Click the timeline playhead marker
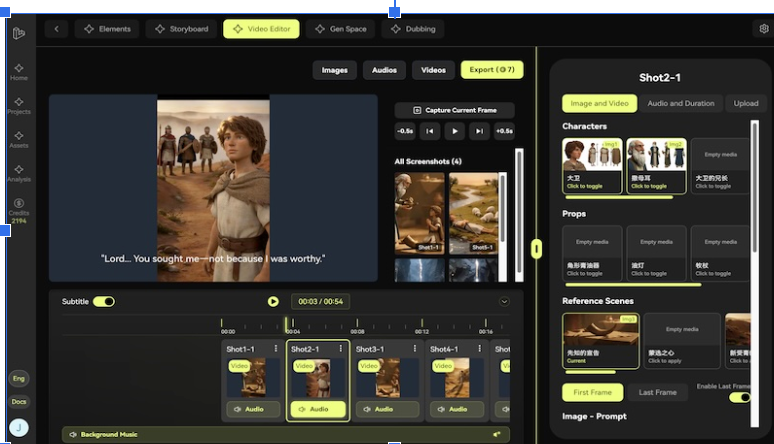This screenshot has width=774, height=444. [x=286, y=324]
